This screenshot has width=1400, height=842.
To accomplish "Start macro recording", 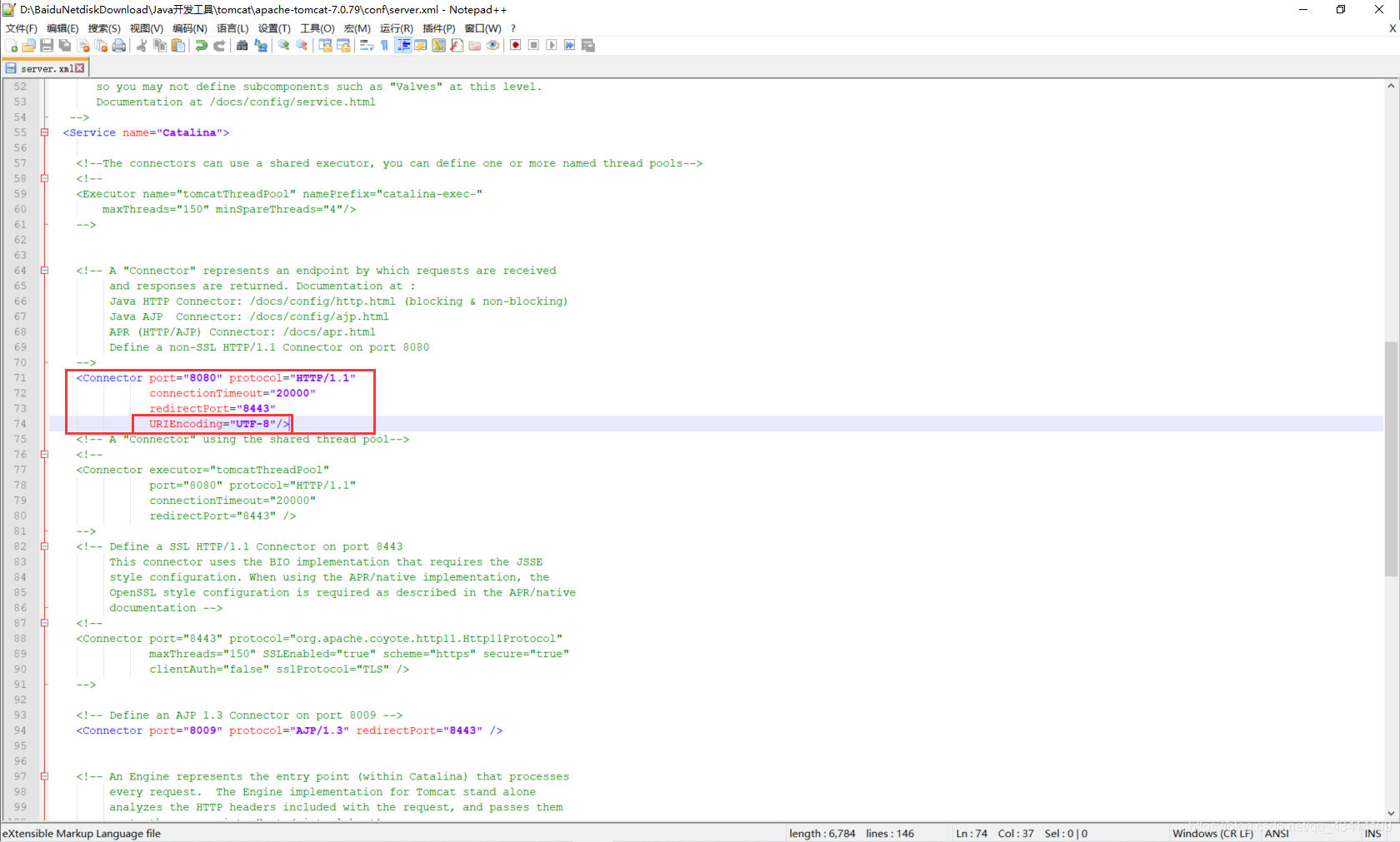I will [x=516, y=45].
